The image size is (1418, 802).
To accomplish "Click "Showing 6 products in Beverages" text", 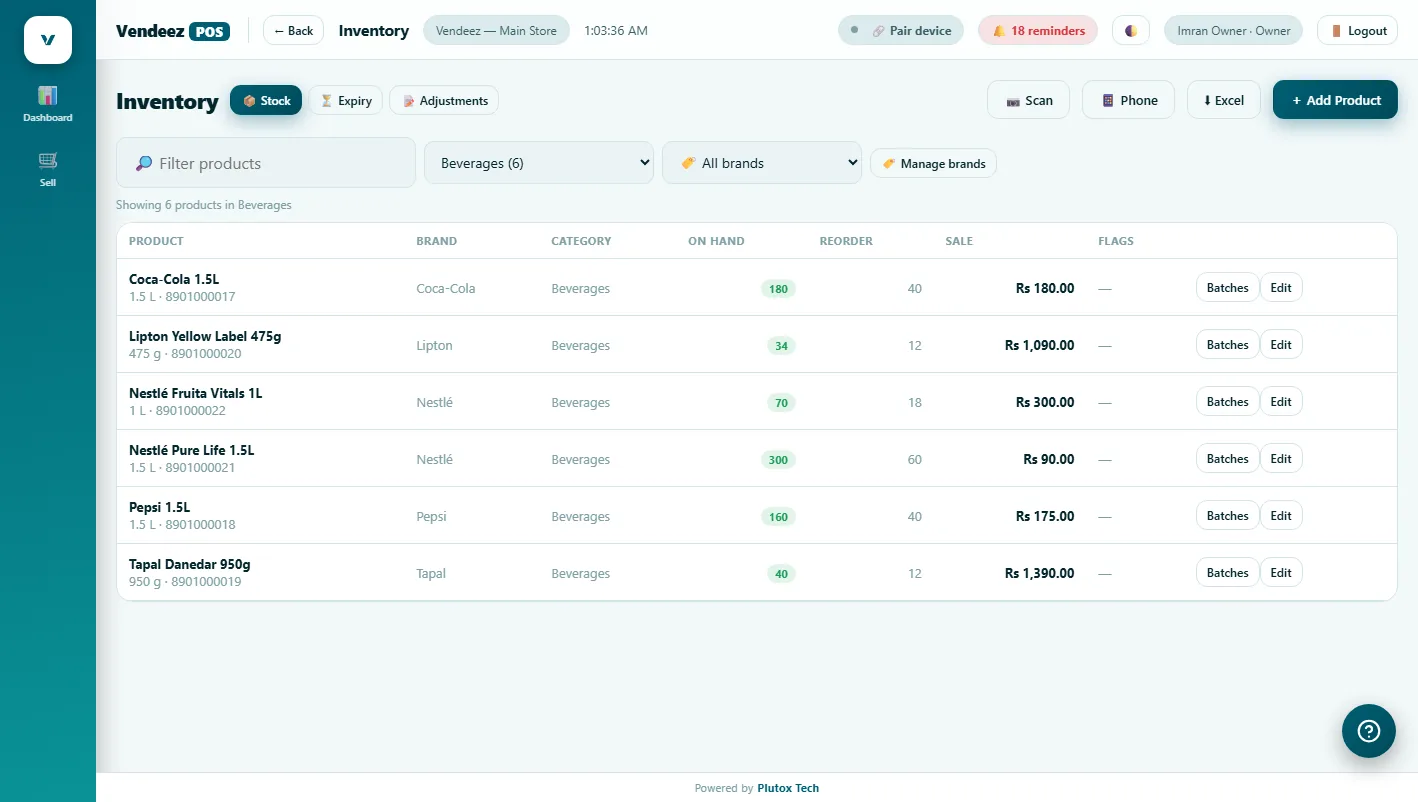I will point(204,205).
